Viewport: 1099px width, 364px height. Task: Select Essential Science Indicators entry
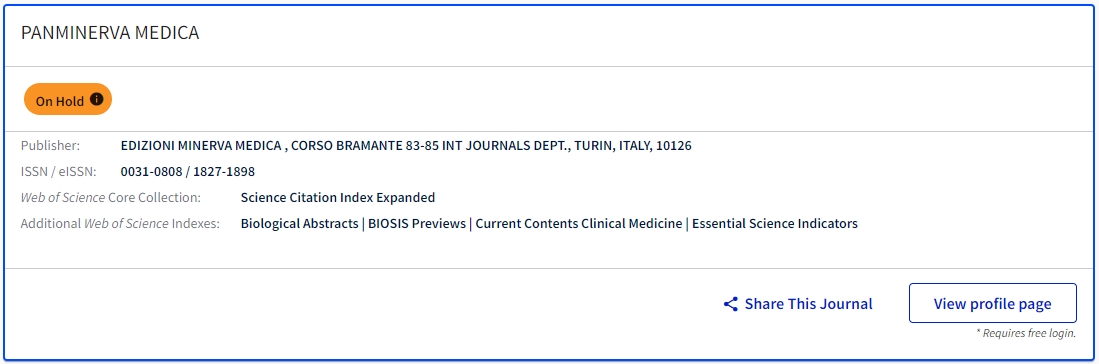(774, 224)
